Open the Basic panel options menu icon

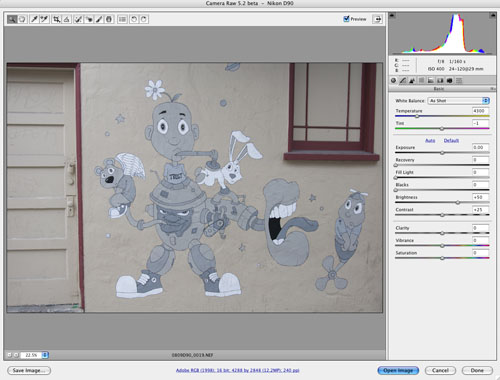tap(492, 89)
